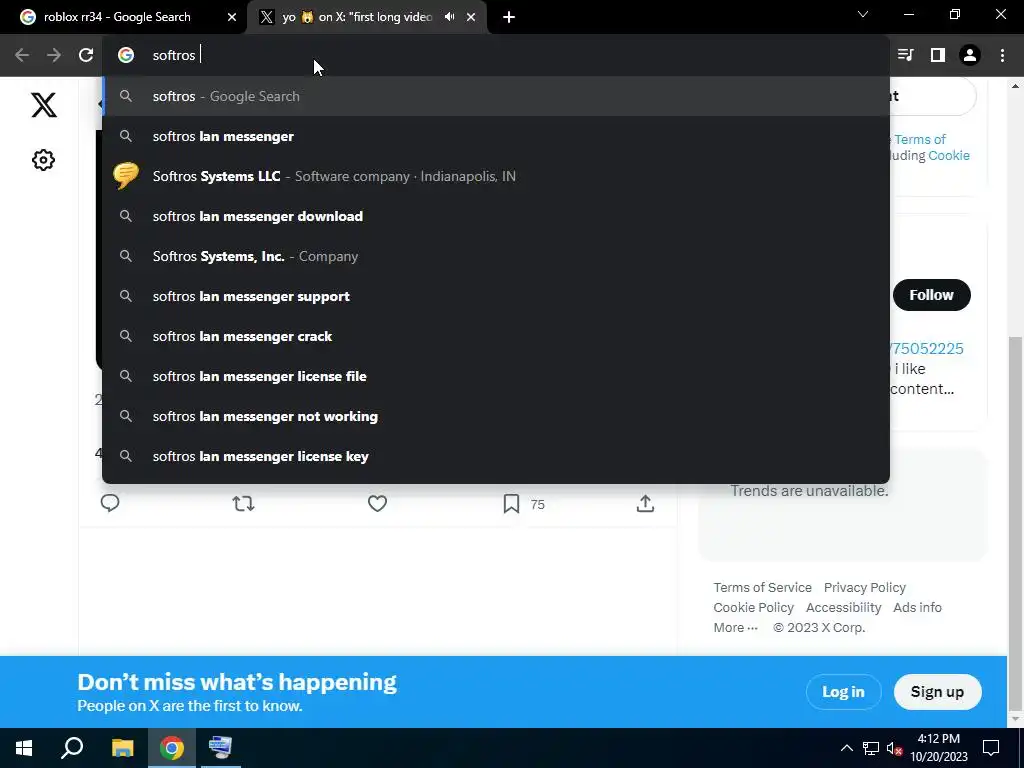Bookmark the post showing 75
Image resolution: width=1024 pixels, height=768 pixels.
tap(511, 504)
